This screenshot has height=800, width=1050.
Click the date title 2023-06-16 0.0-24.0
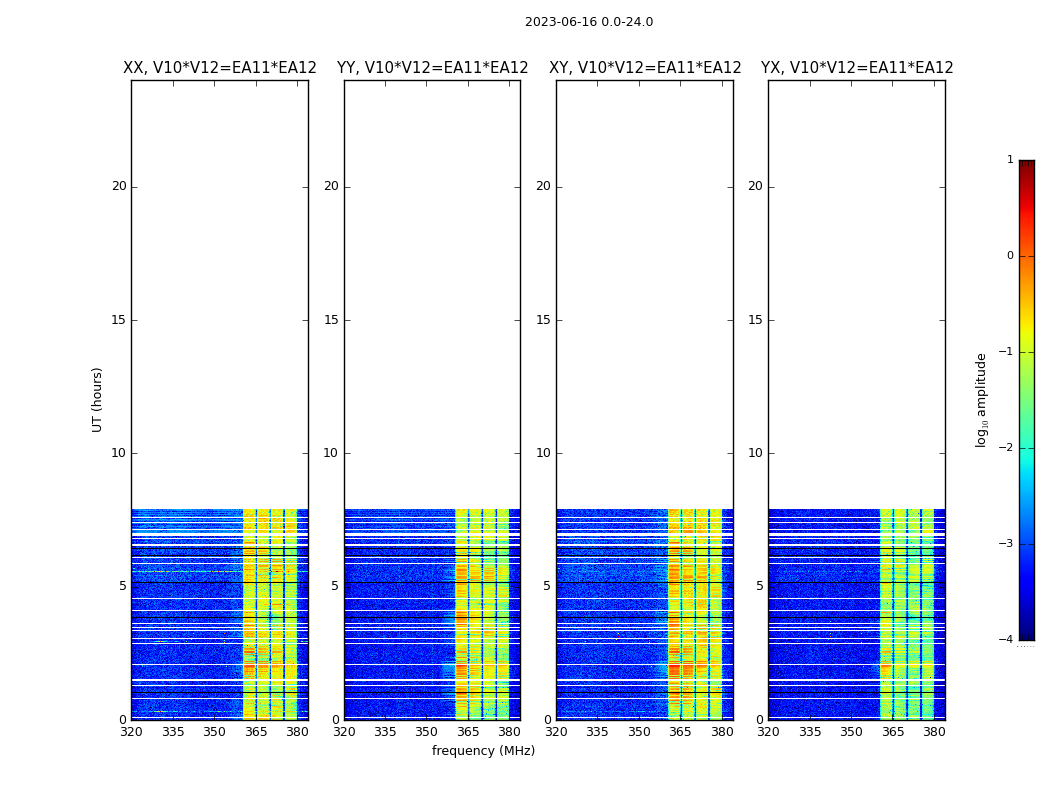tap(588, 22)
